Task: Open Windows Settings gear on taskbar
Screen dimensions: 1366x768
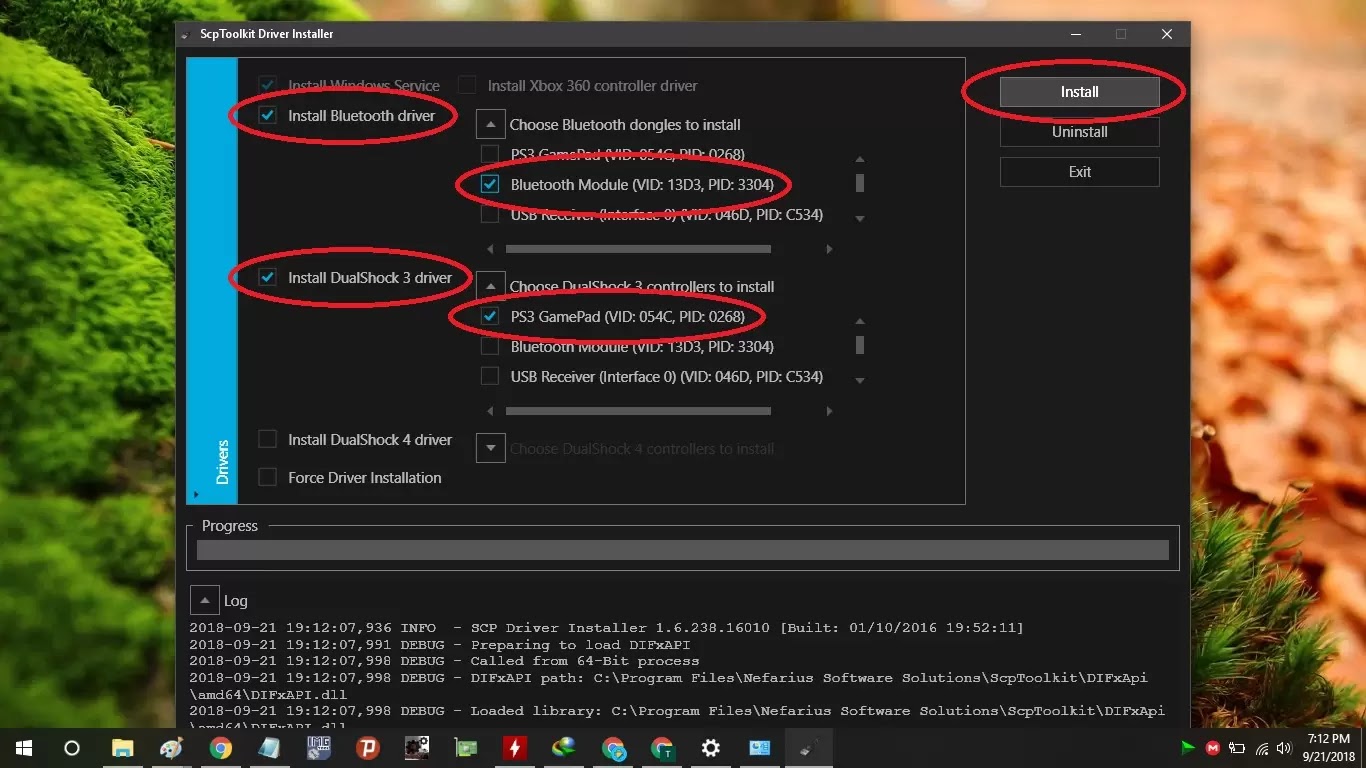Action: tap(711, 748)
